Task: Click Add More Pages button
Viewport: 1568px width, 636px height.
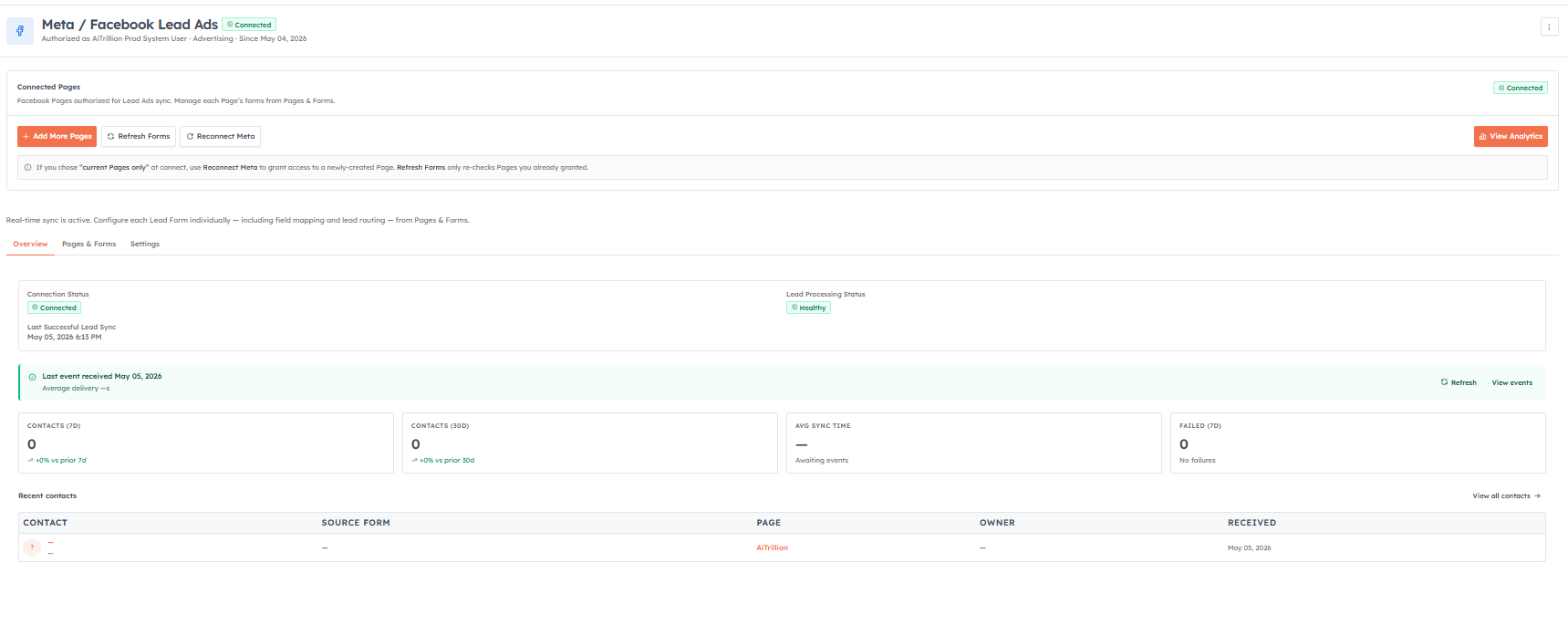Action: coord(57,136)
